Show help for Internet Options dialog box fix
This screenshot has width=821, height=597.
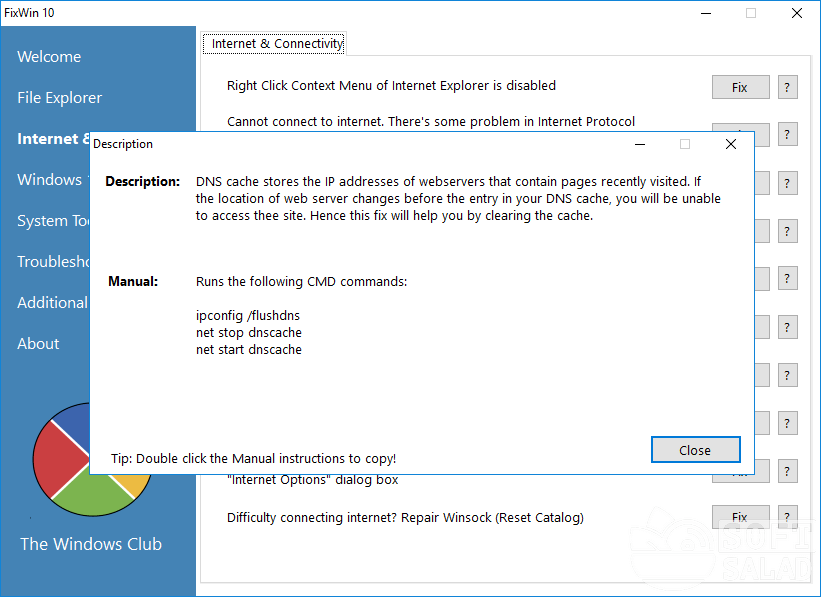pos(787,471)
